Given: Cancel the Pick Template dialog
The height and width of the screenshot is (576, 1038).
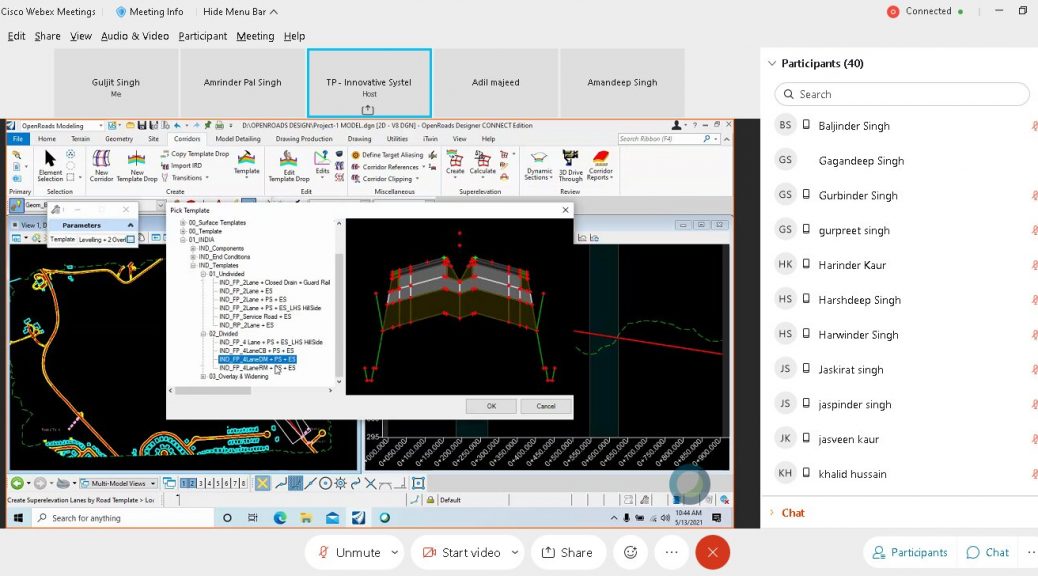Looking at the screenshot, I should (x=545, y=406).
